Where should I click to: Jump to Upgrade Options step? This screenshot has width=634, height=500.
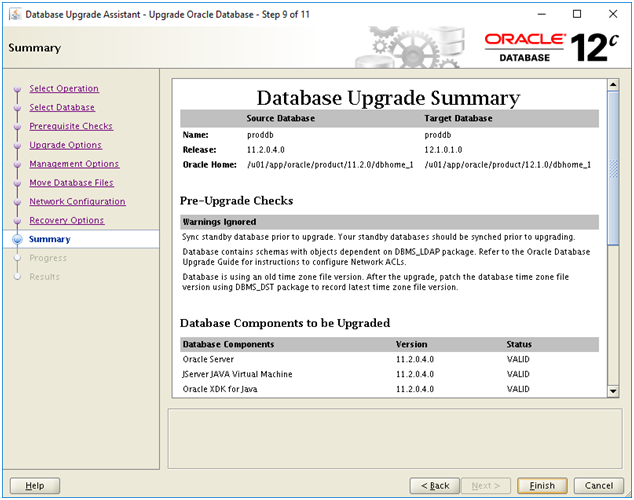(x=66, y=145)
